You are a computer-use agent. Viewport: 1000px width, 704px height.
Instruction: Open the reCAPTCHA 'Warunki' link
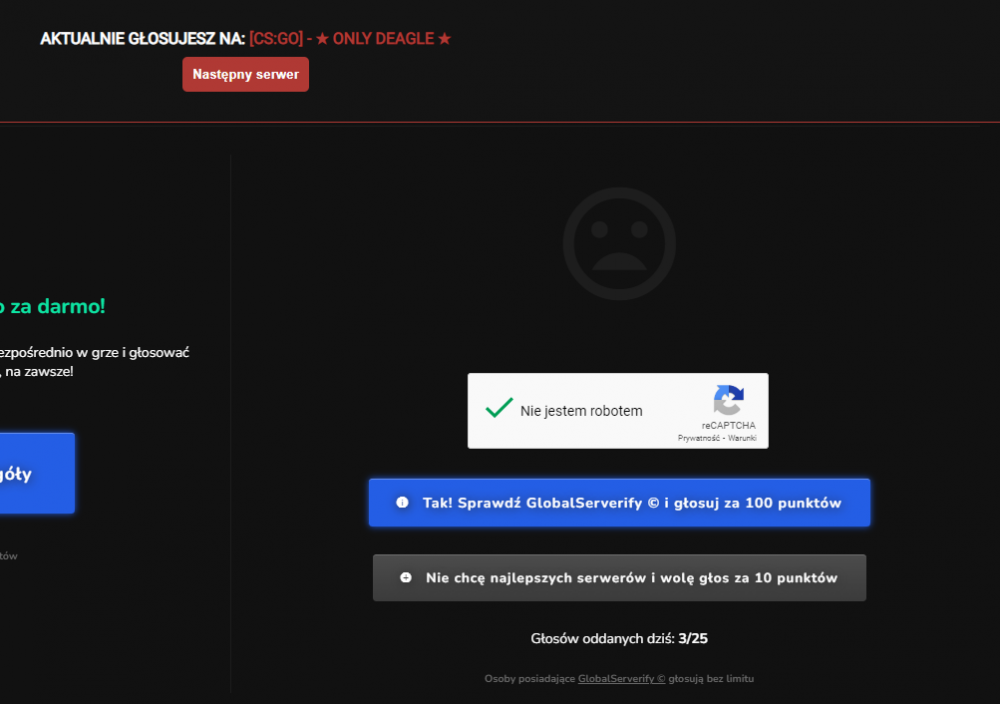(x=742, y=438)
